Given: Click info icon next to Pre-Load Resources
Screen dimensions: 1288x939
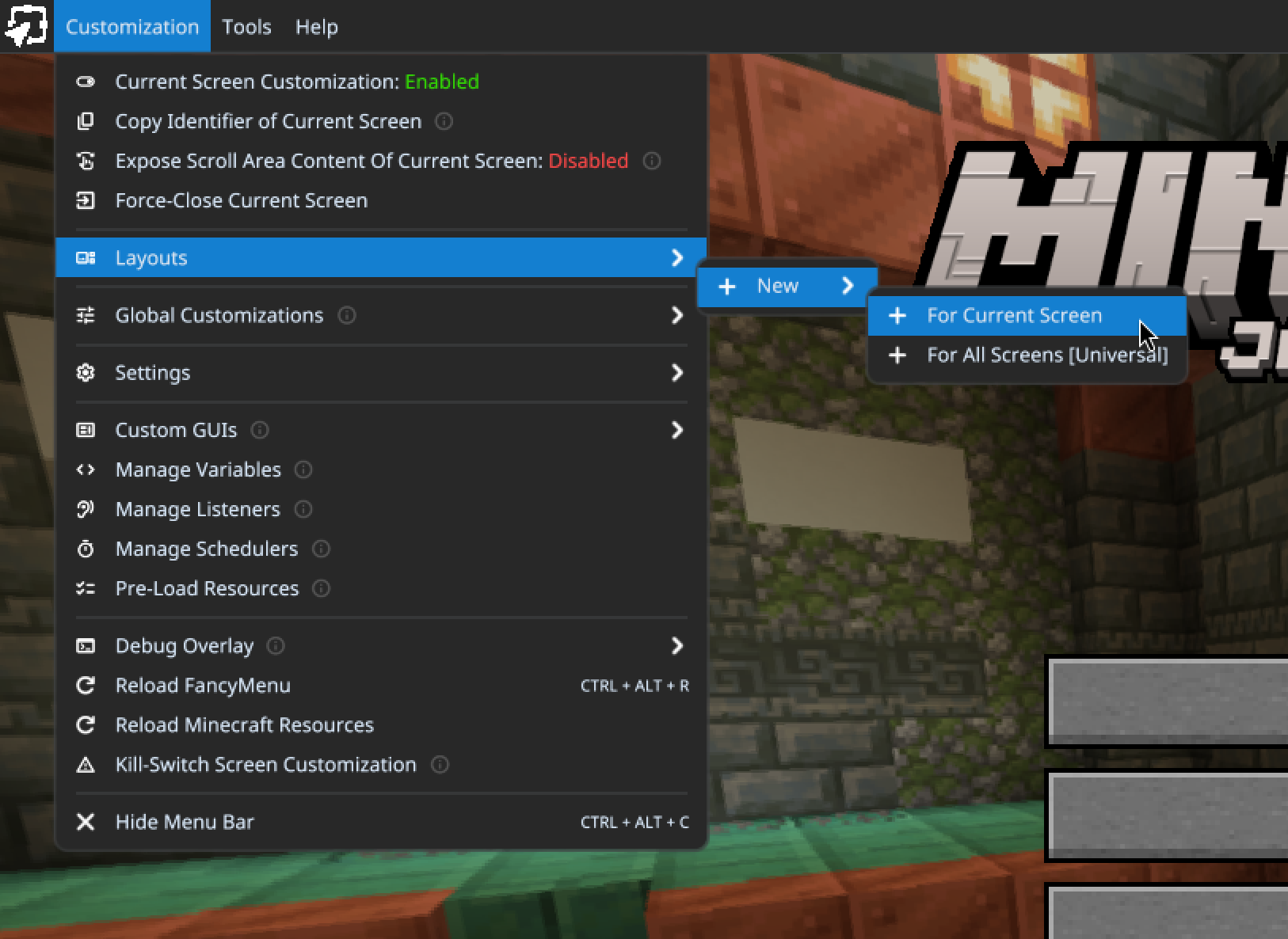Looking at the screenshot, I should click(322, 588).
